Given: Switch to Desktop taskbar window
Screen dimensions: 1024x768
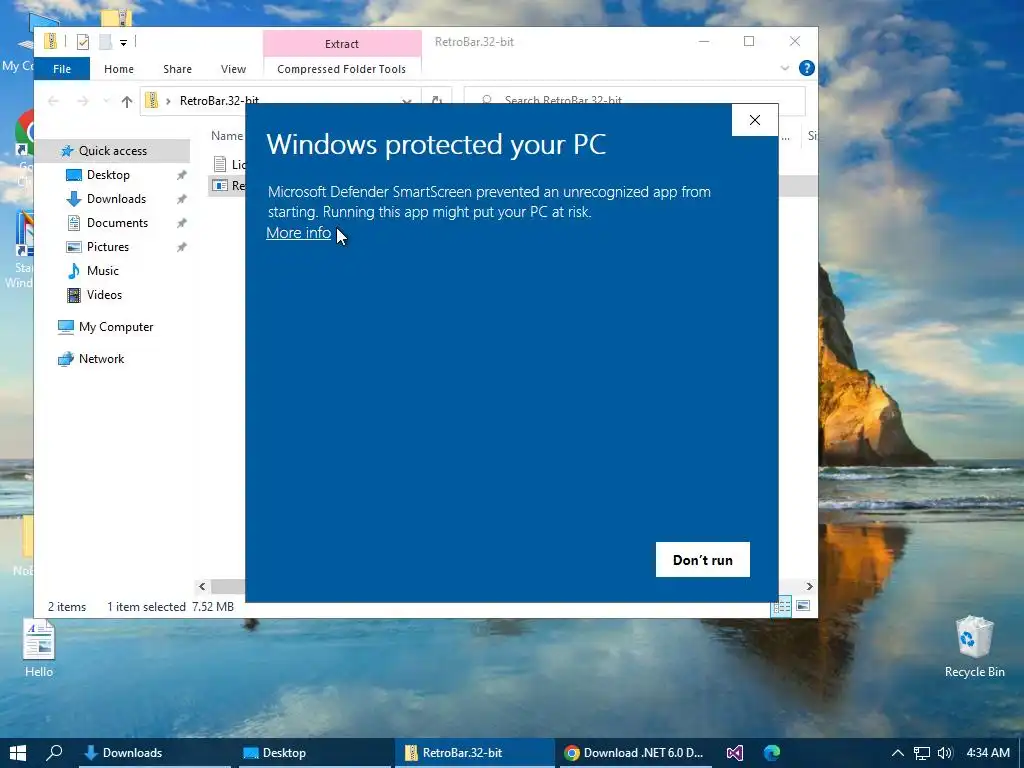Looking at the screenshot, I should (x=313, y=753).
